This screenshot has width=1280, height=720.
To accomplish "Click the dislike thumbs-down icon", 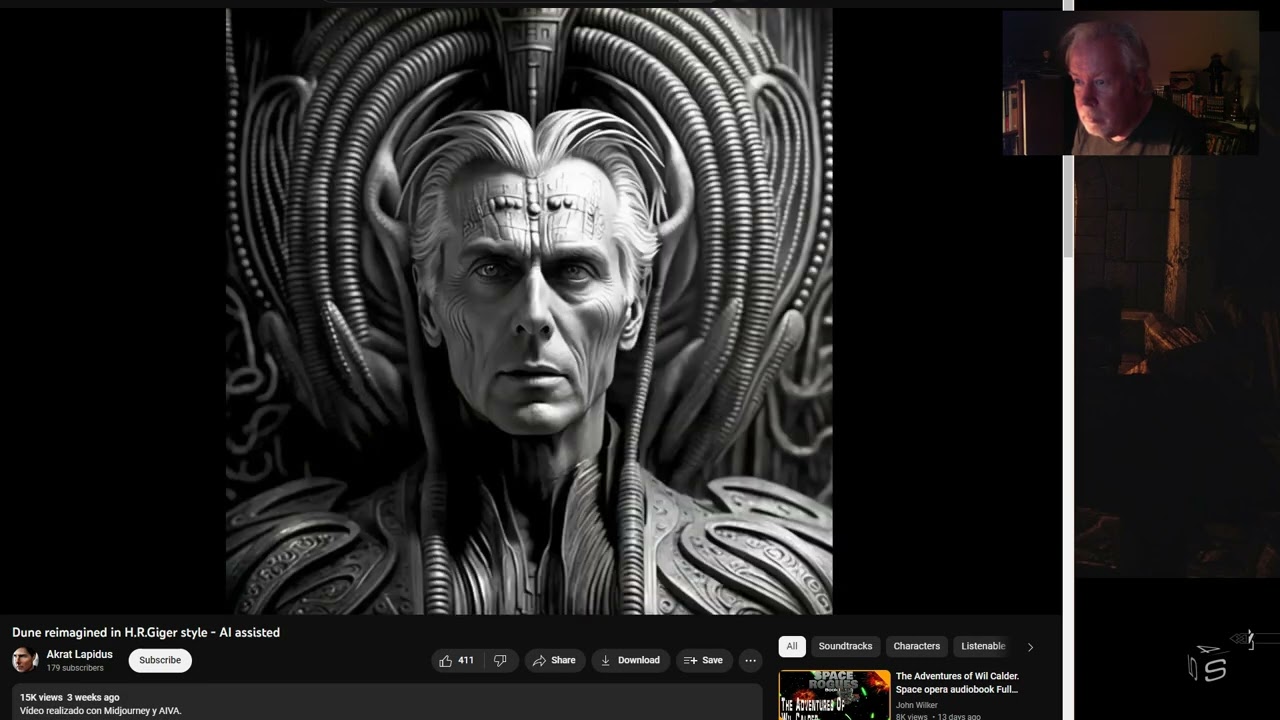I will (500, 660).
